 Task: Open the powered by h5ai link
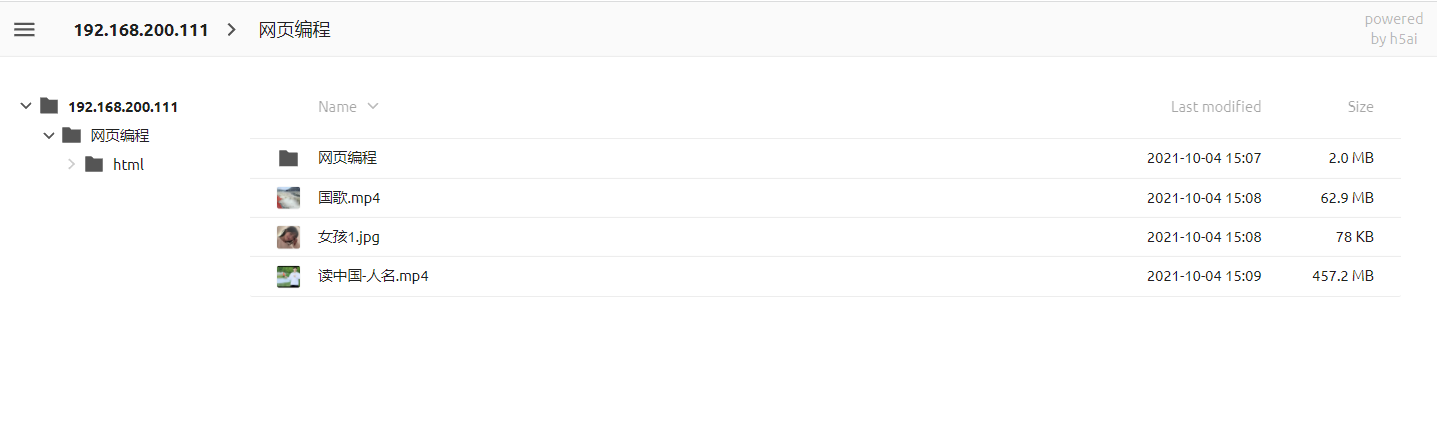click(1394, 29)
